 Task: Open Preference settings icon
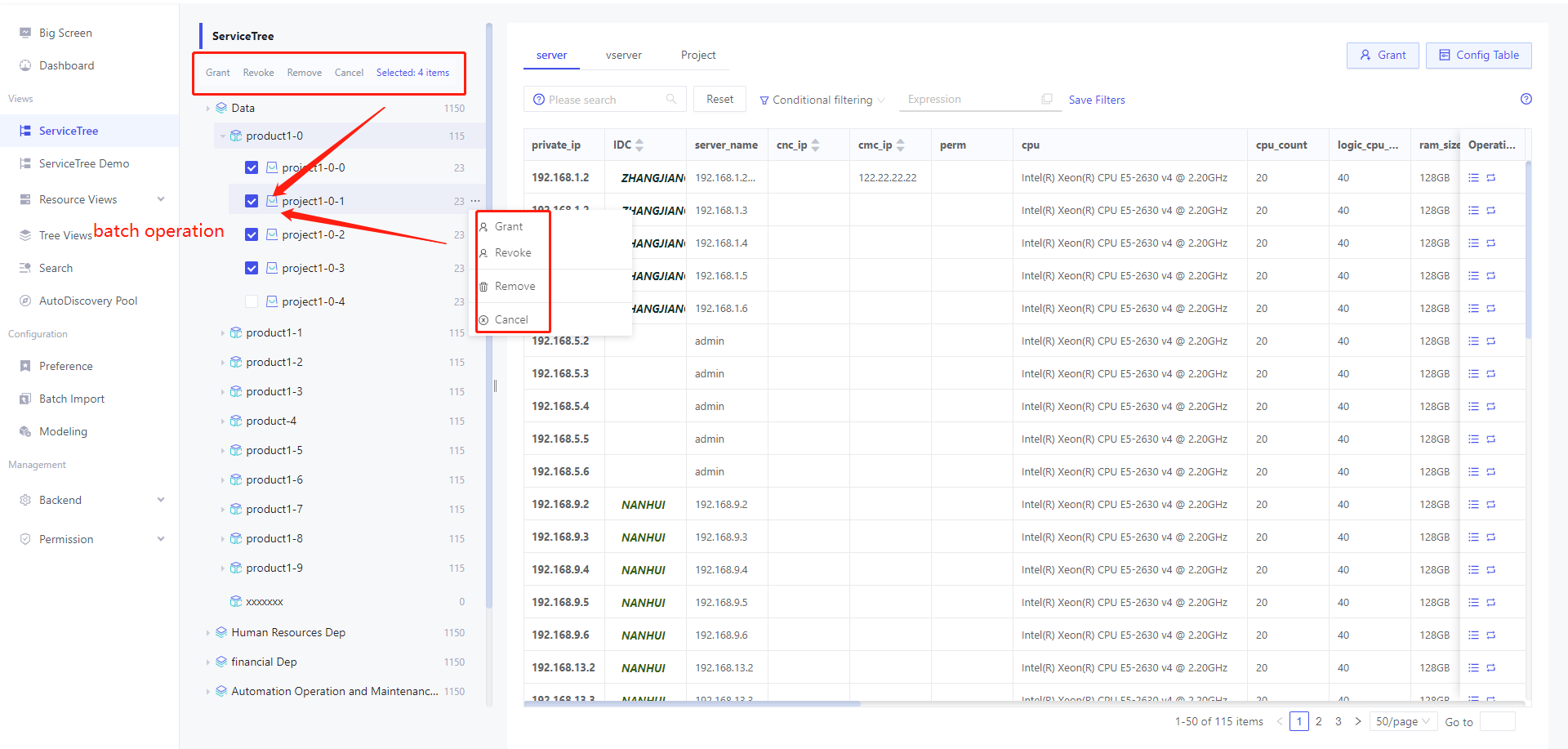tap(25, 366)
